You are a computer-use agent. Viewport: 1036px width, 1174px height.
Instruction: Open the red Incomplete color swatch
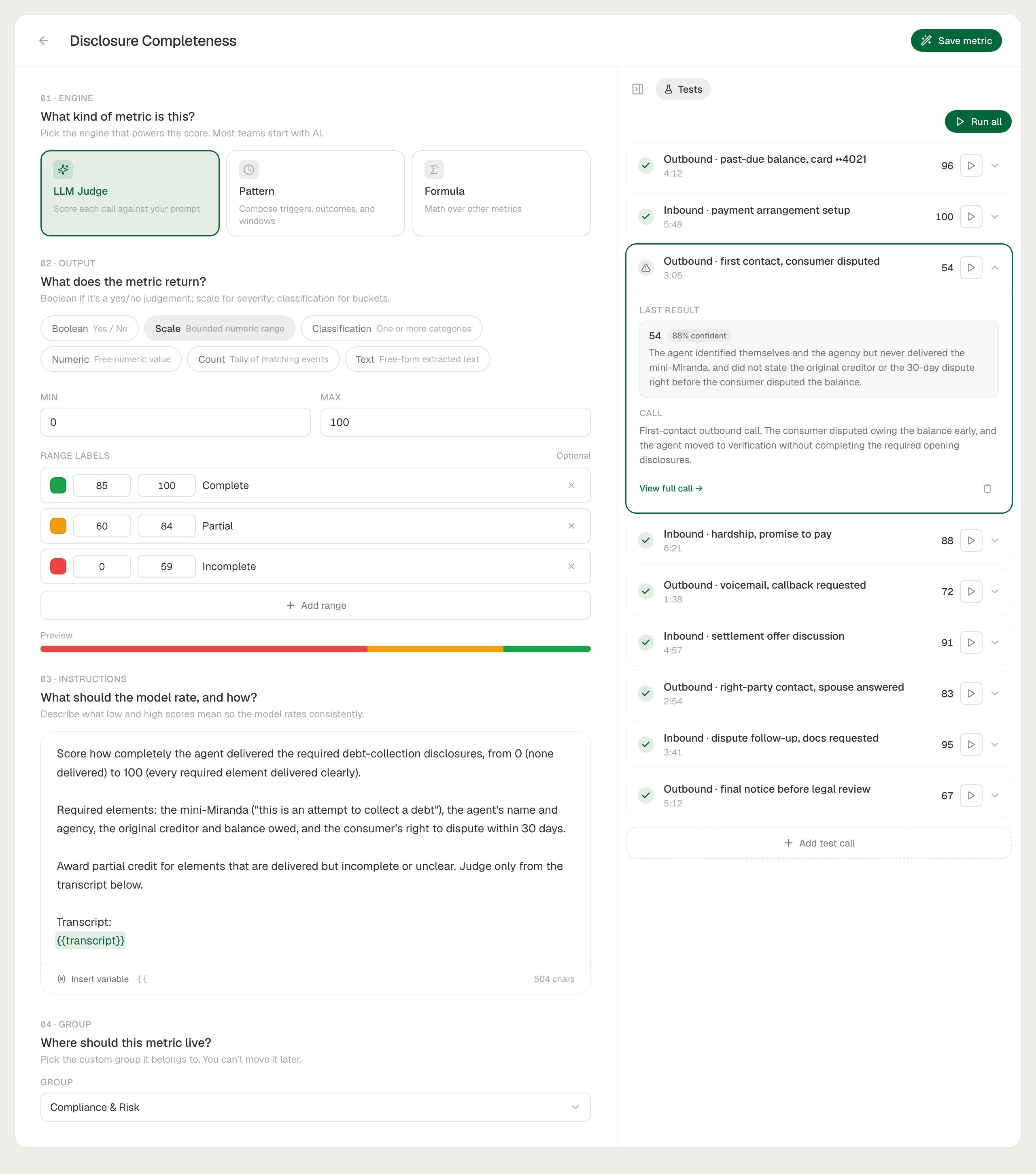[x=58, y=566]
